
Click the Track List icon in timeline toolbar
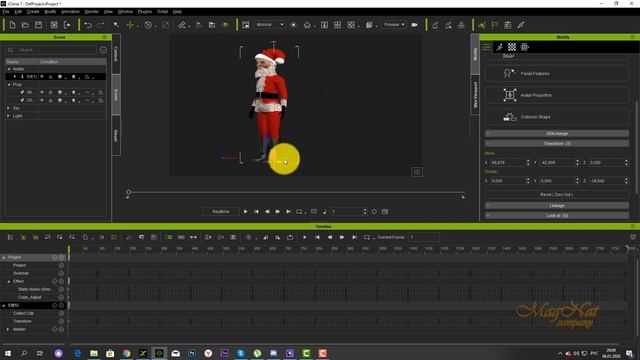[10, 237]
